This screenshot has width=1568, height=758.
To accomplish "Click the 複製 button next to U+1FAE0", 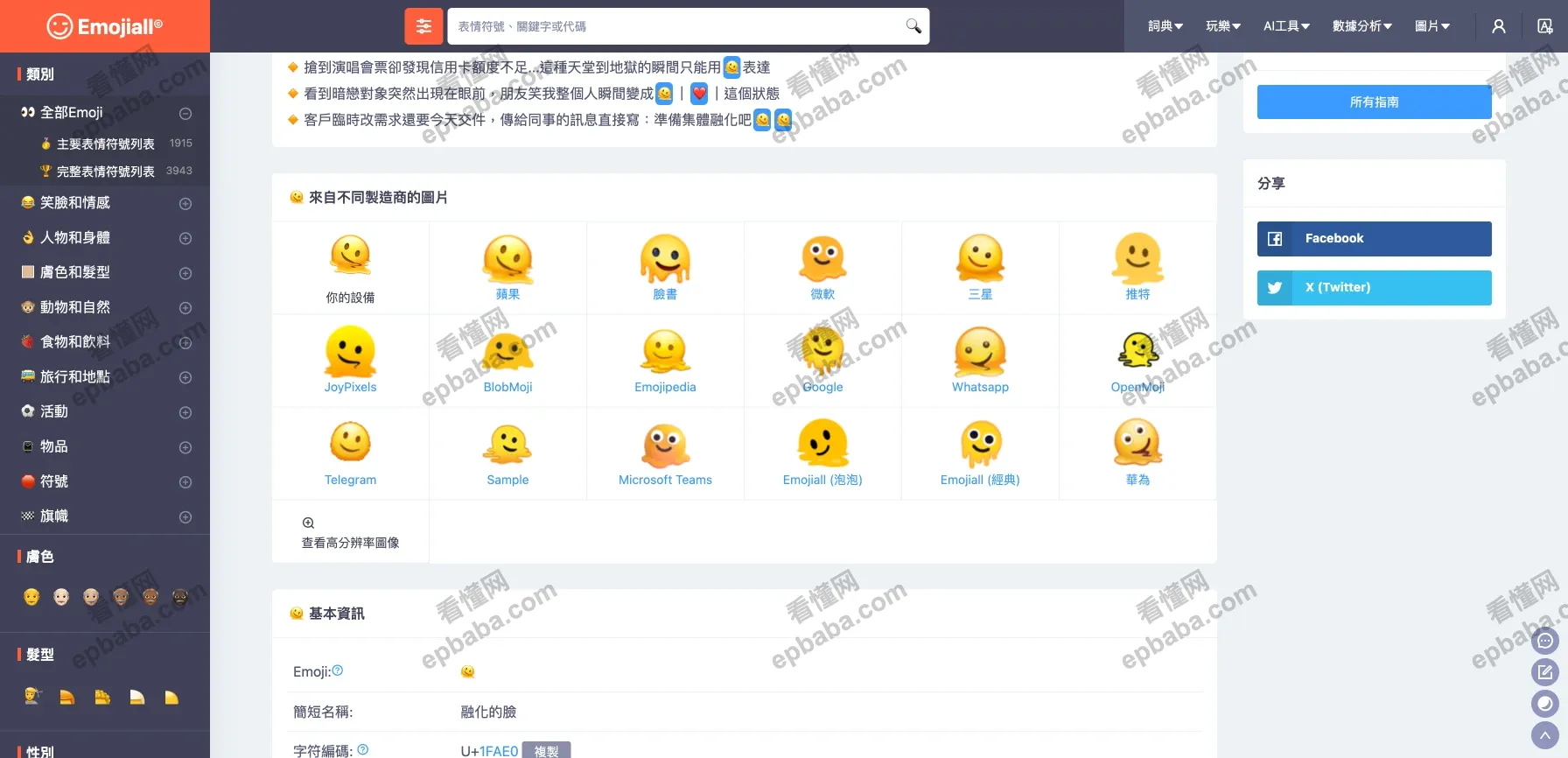I will coord(546,750).
